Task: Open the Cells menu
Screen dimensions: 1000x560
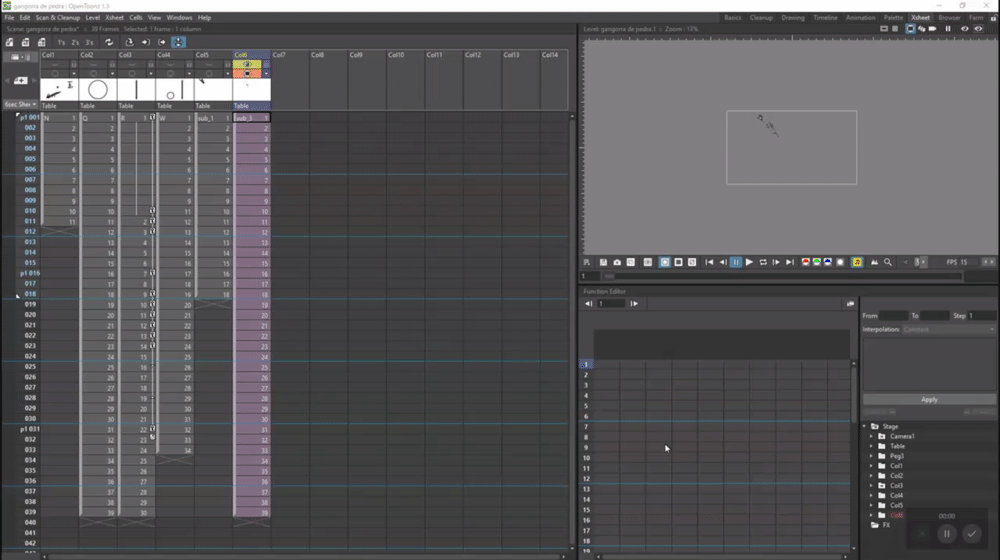Action: 136,18
